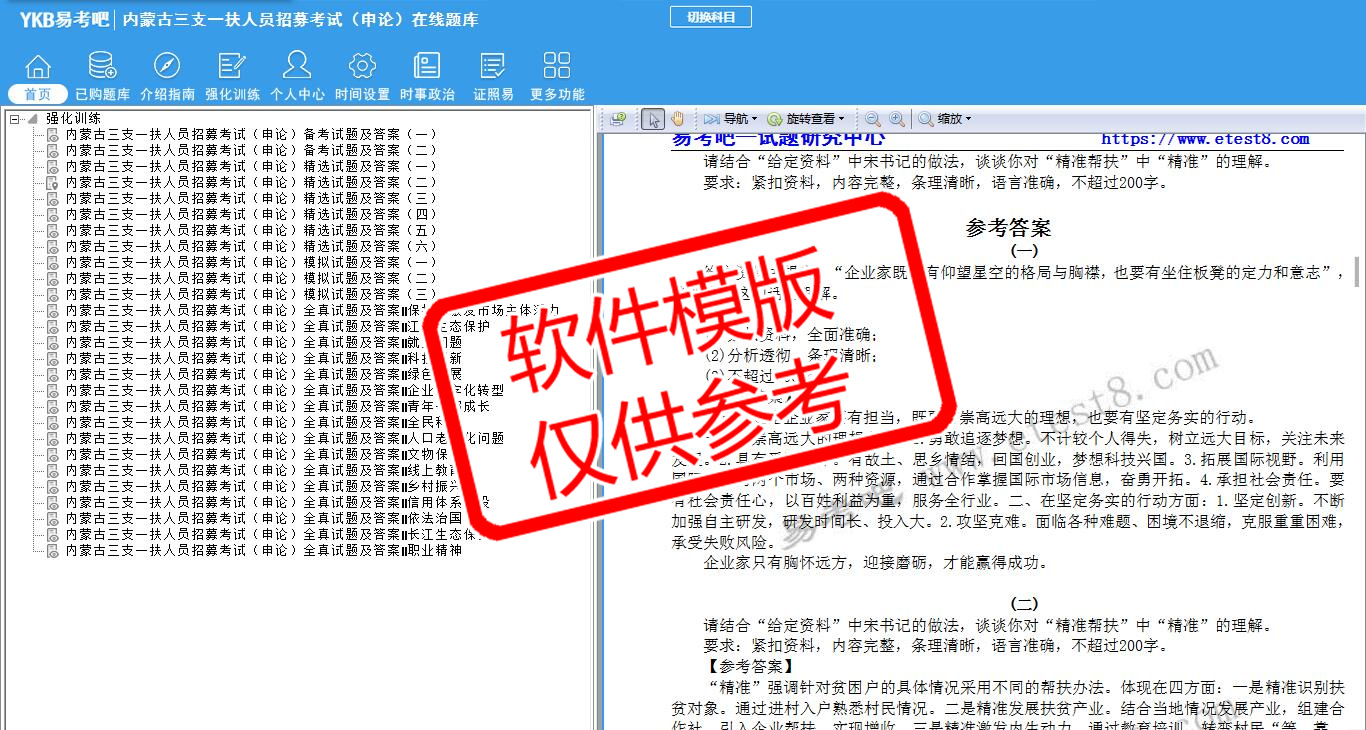
Task: Open the 已购题库 database icon
Action: pos(102,68)
